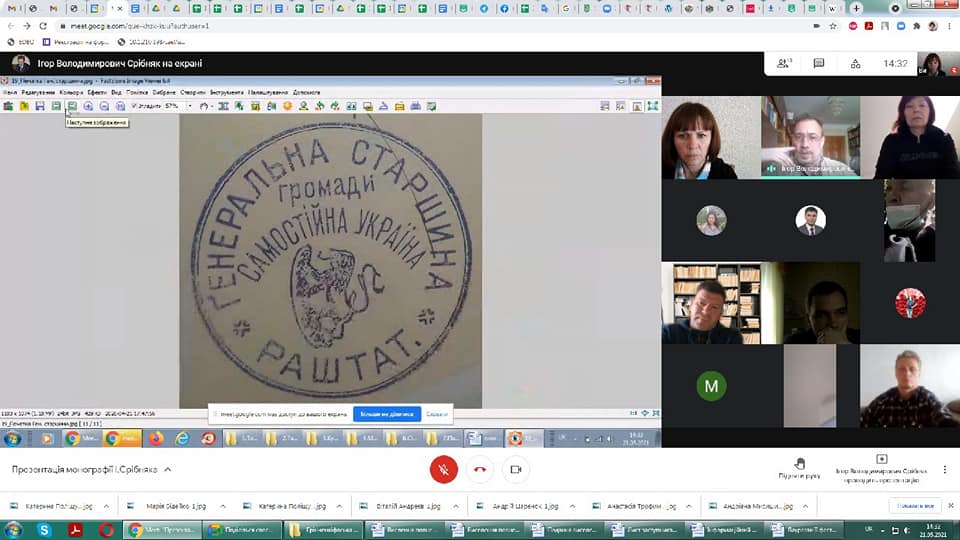960x540 pixels.
Task: Click the green M participant tile
Action: pos(711,385)
